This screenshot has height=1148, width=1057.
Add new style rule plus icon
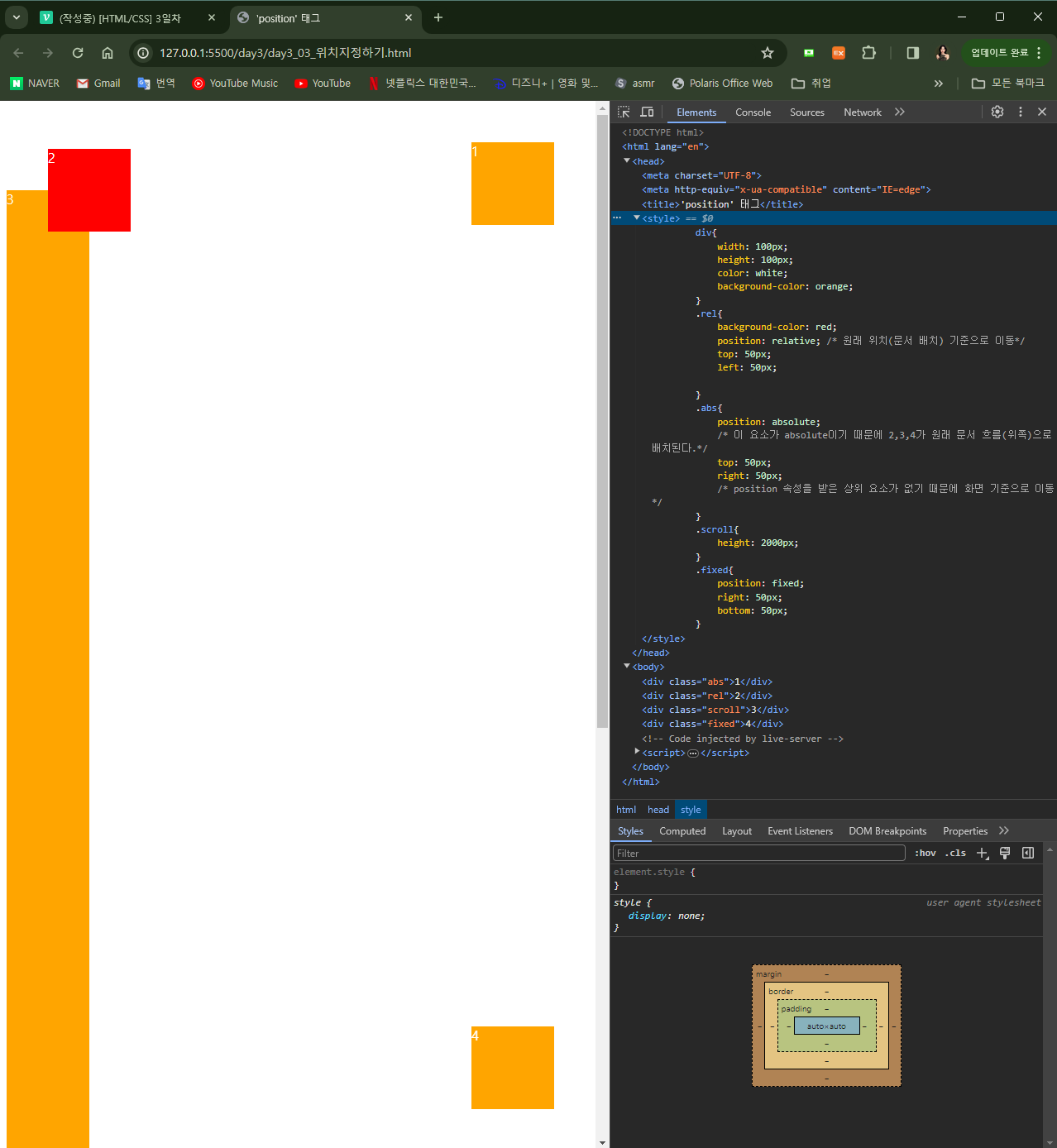pyautogui.click(x=982, y=853)
